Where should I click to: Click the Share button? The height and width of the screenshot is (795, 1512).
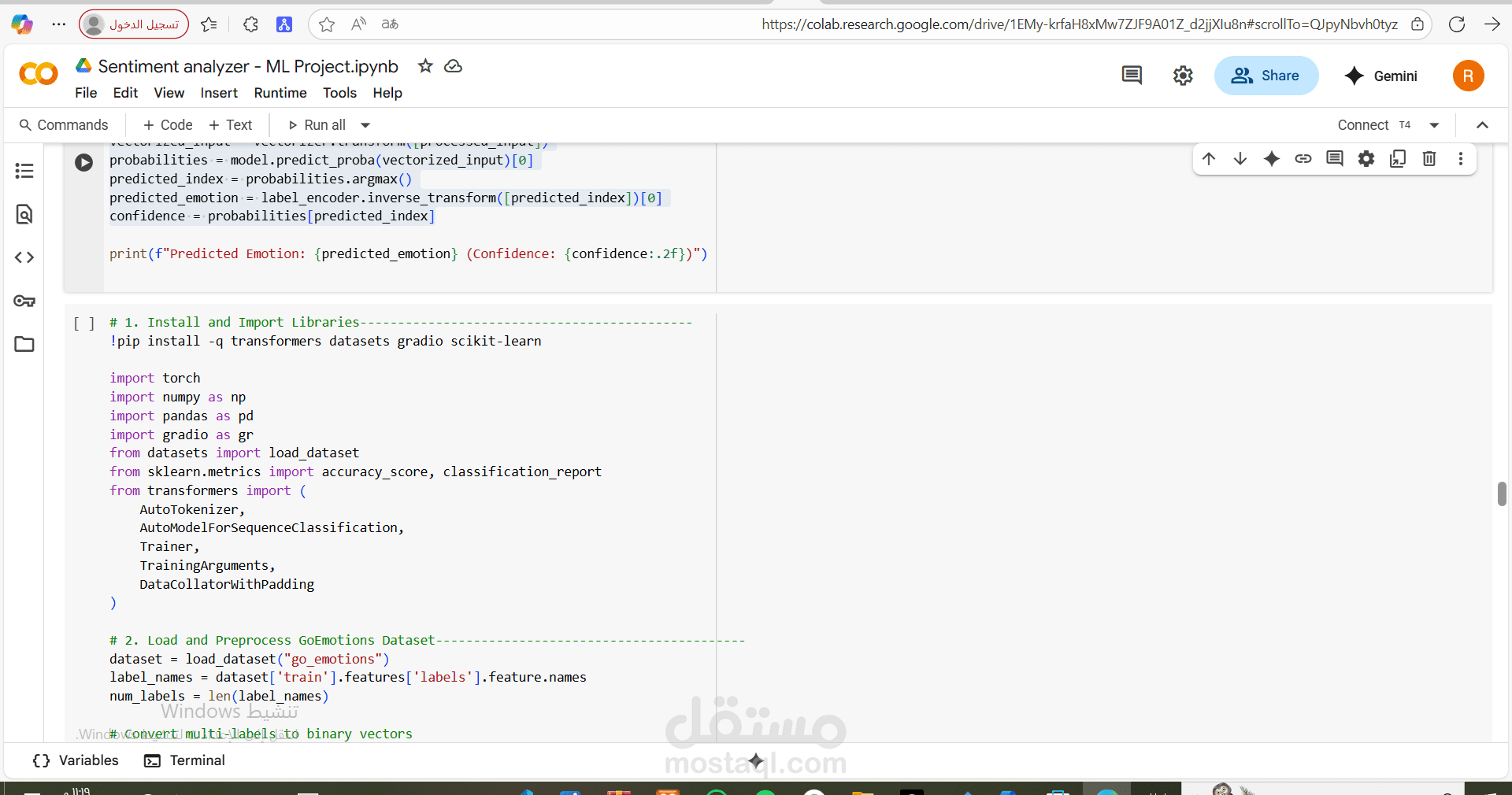click(x=1266, y=76)
